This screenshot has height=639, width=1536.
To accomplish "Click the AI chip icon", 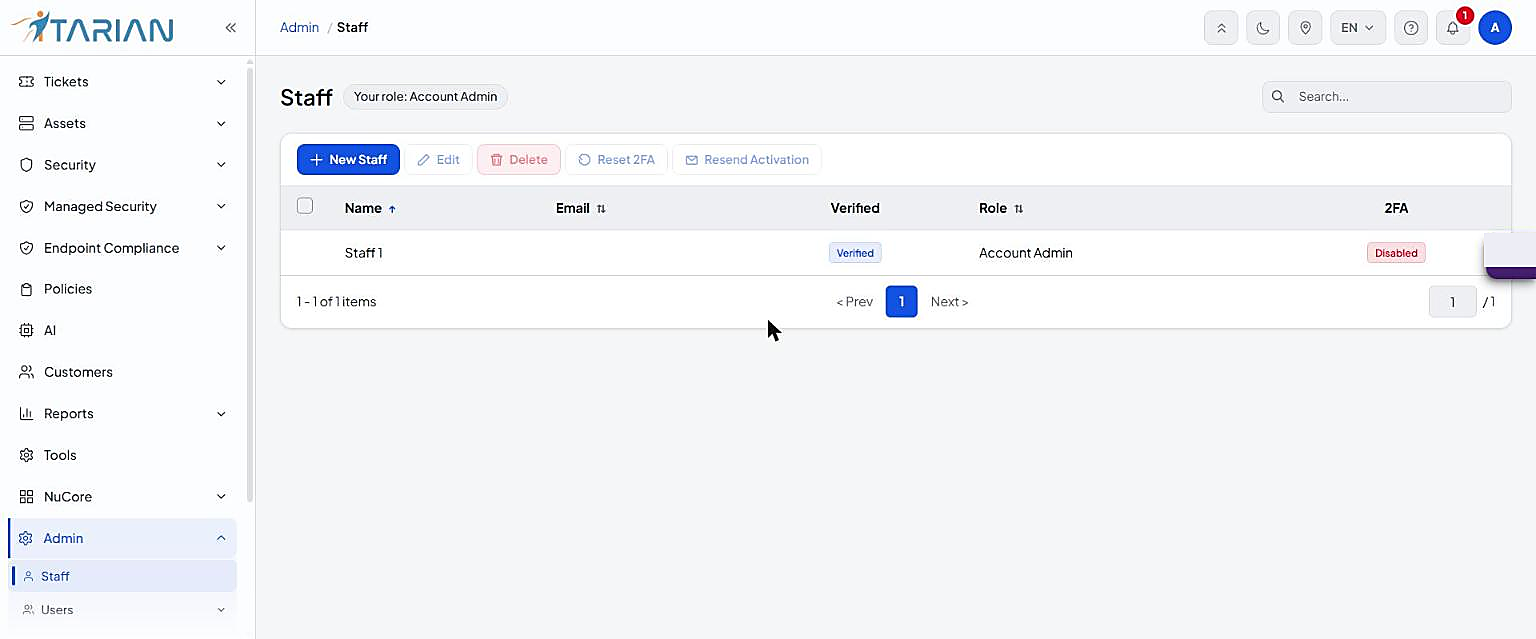I will 27,330.
